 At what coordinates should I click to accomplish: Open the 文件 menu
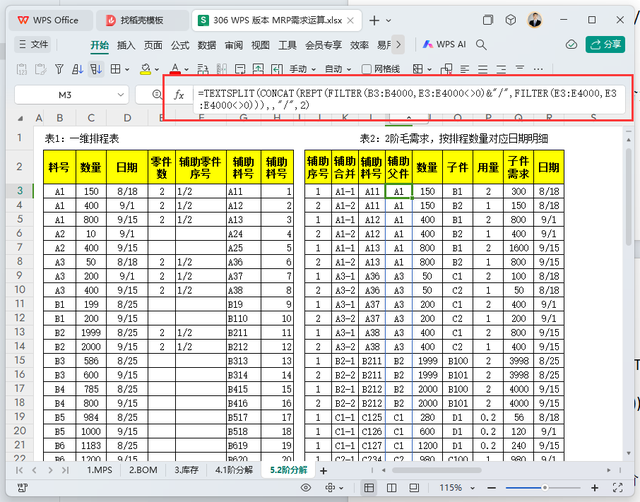[33, 44]
